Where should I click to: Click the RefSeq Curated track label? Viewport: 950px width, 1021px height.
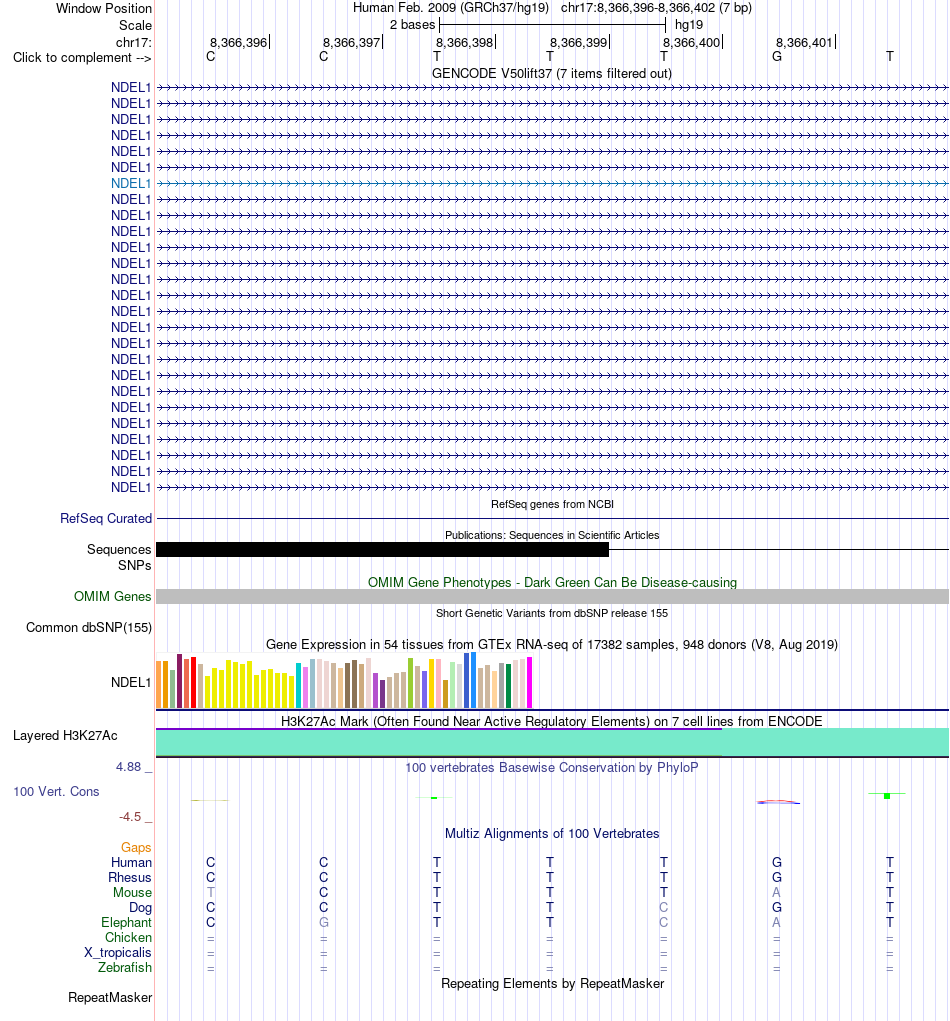click(x=105, y=518)
